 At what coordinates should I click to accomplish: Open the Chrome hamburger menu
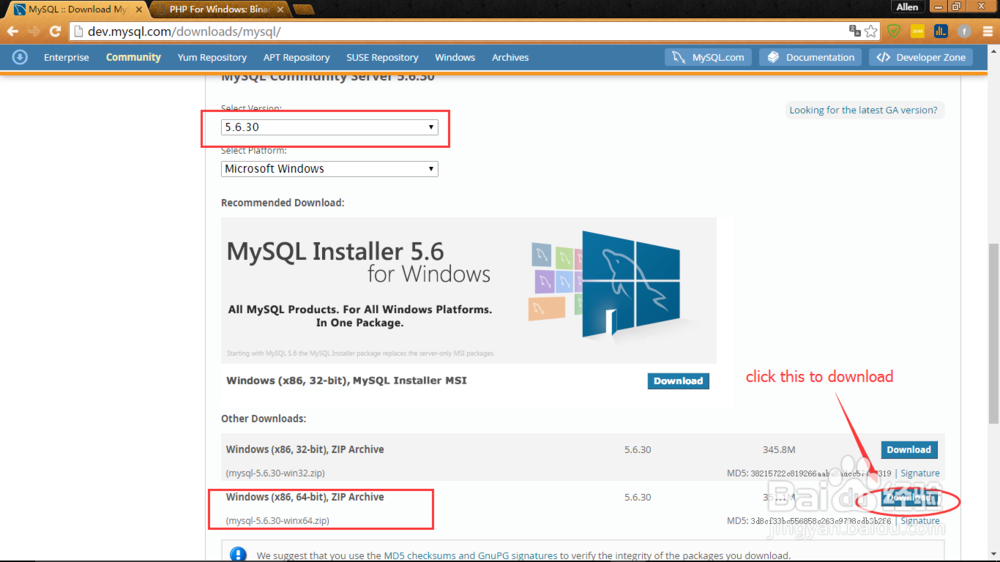click(987, 31)
